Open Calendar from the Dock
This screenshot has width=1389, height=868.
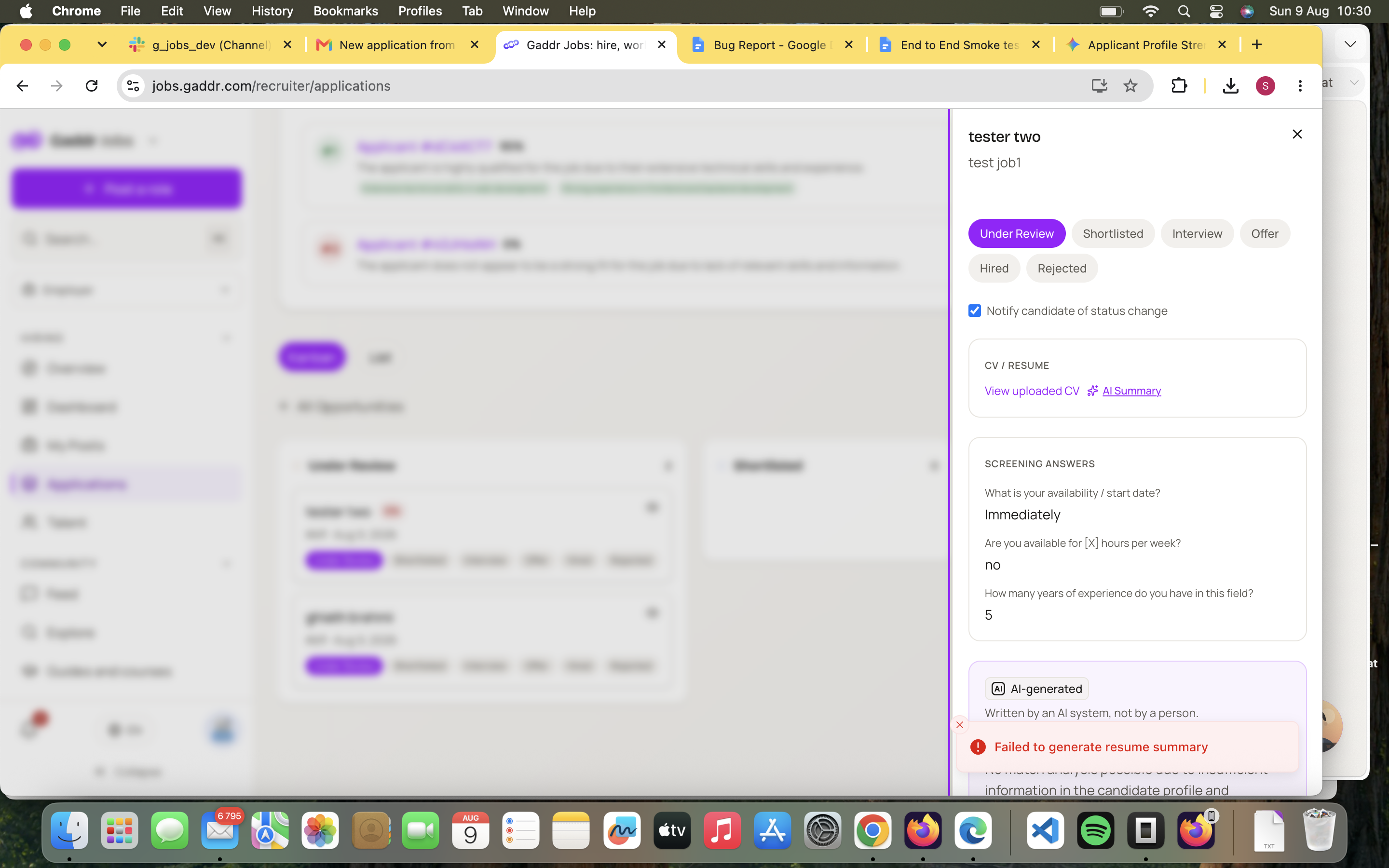(471, 831)
